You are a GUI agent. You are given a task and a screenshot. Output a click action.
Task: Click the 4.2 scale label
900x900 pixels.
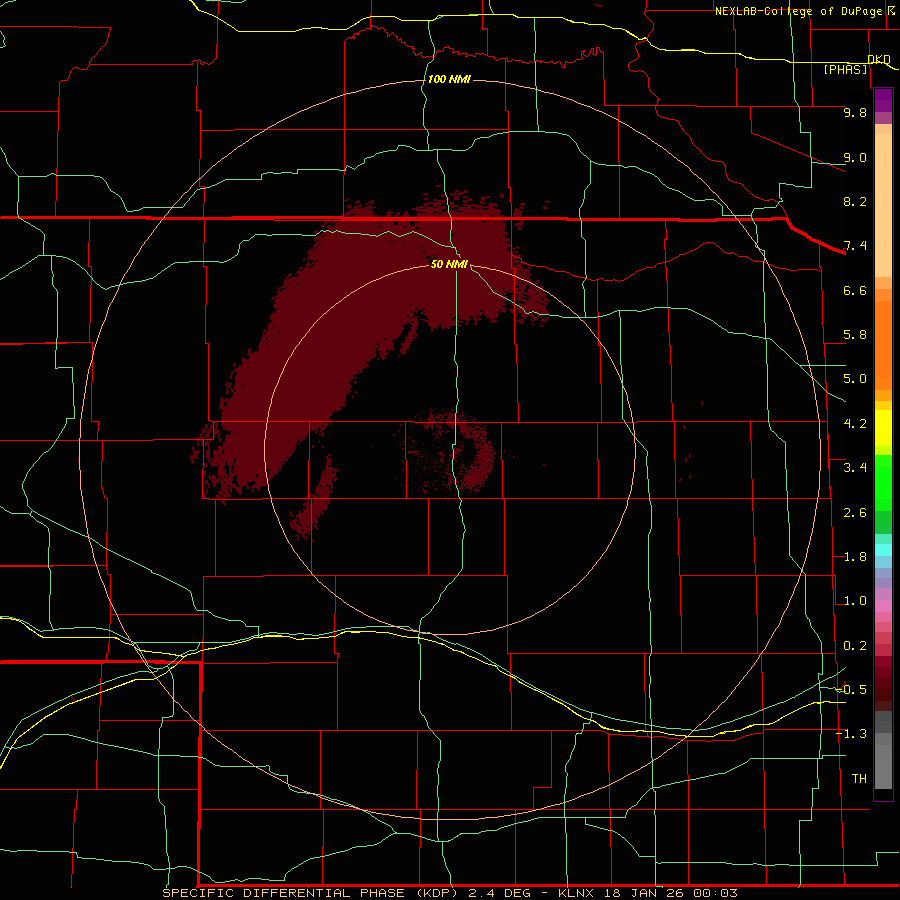click(x=855, y=424)
